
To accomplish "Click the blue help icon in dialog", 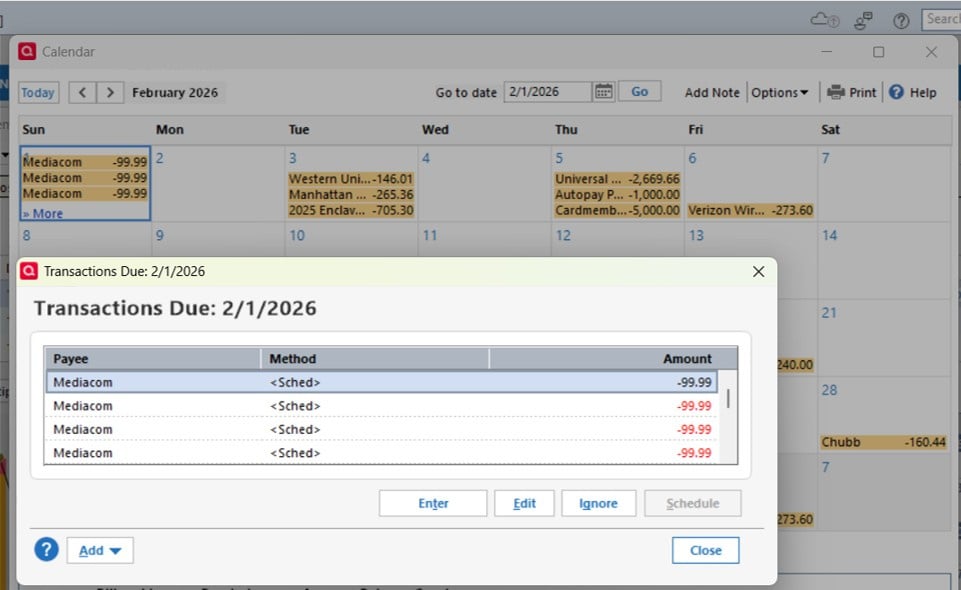I will pos(47,550).
